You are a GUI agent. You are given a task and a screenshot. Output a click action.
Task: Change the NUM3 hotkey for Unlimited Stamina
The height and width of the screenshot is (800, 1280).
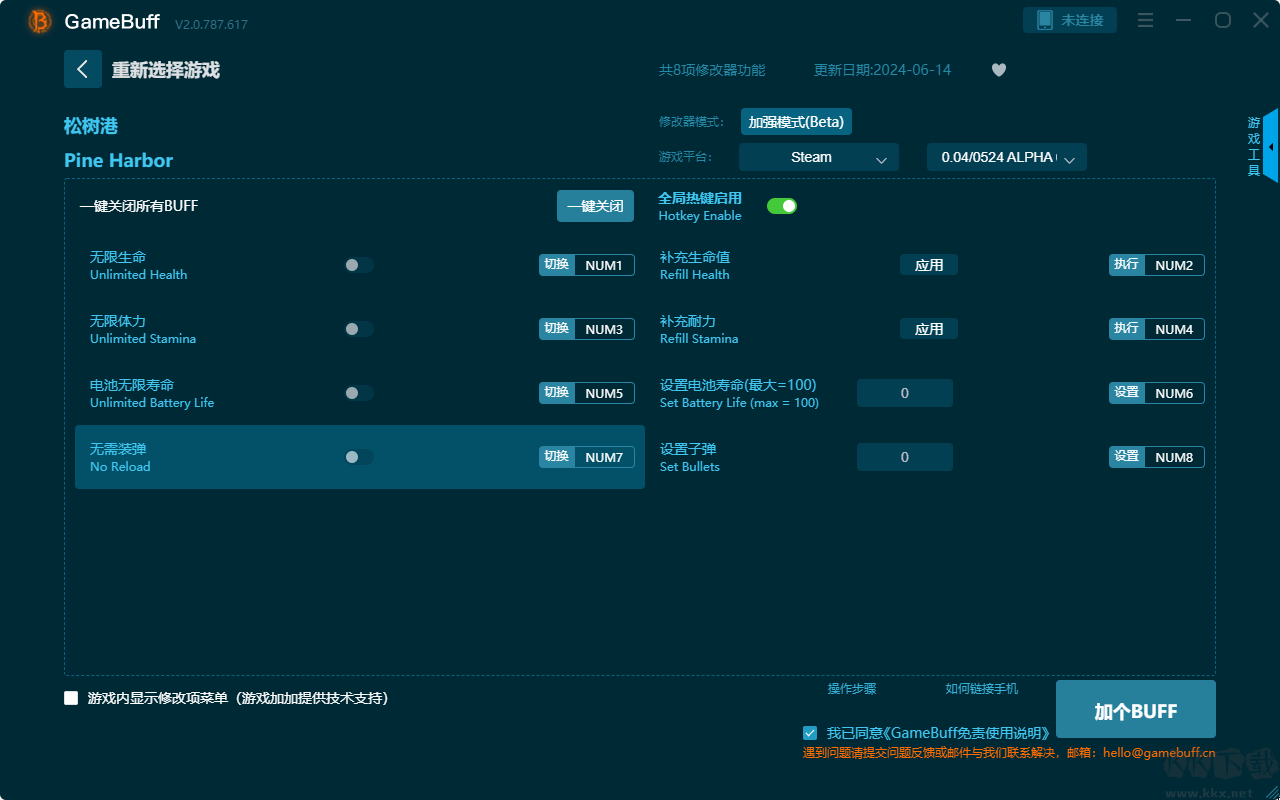(604, 329)
